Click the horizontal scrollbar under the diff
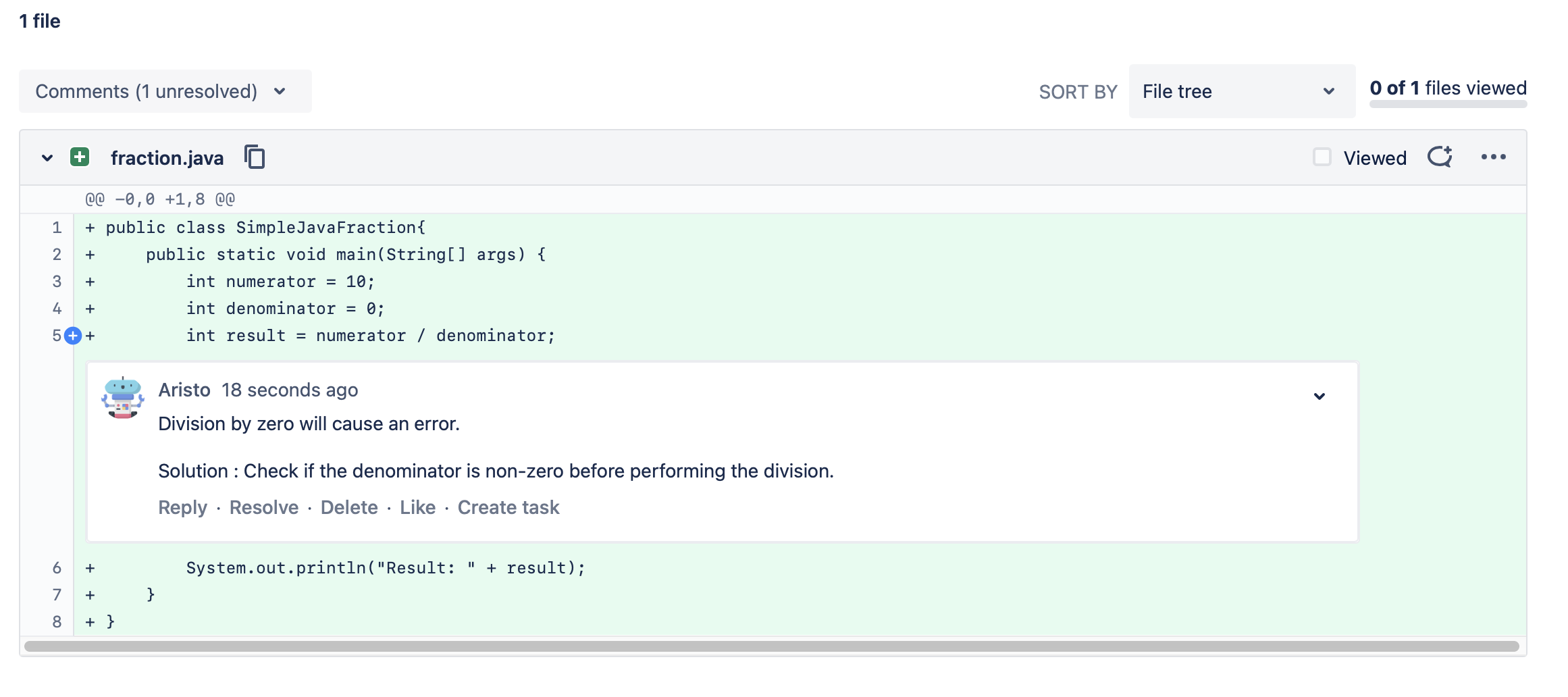The height and width of the screenshot is (697, 1568). [x=771, y=646]
